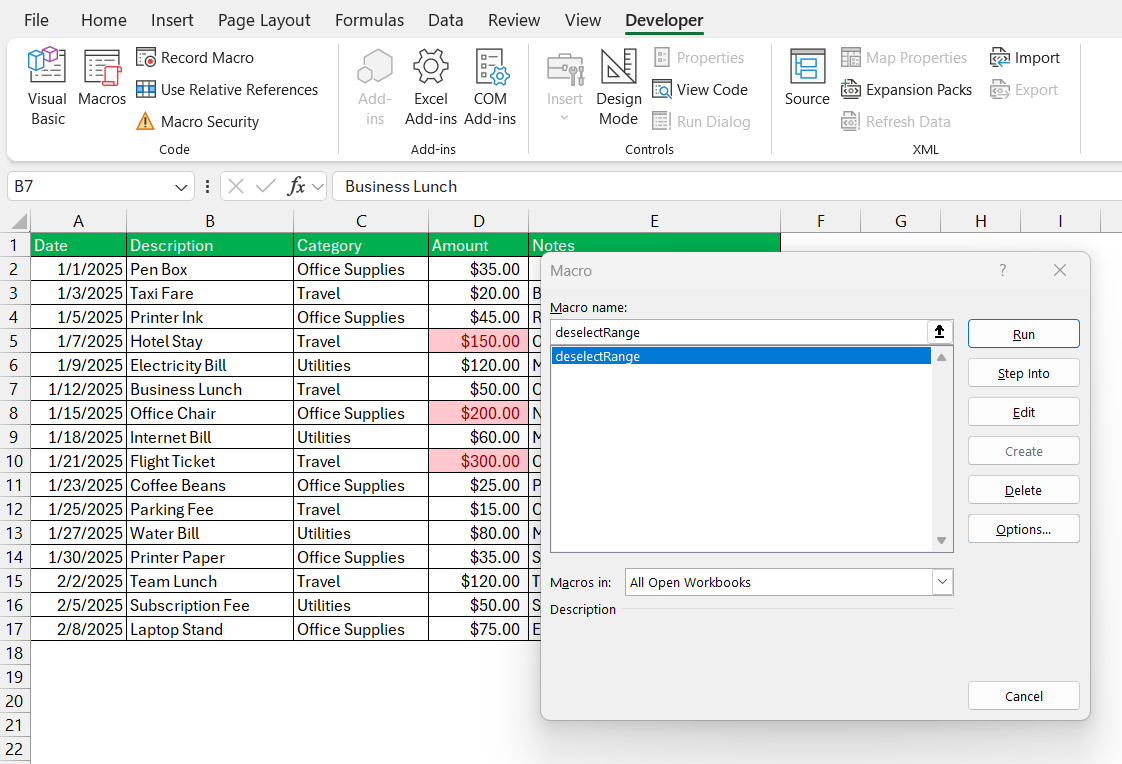Select row 12 header
The width and height of the screenshot is (1122, 764).
pos(15,509)
